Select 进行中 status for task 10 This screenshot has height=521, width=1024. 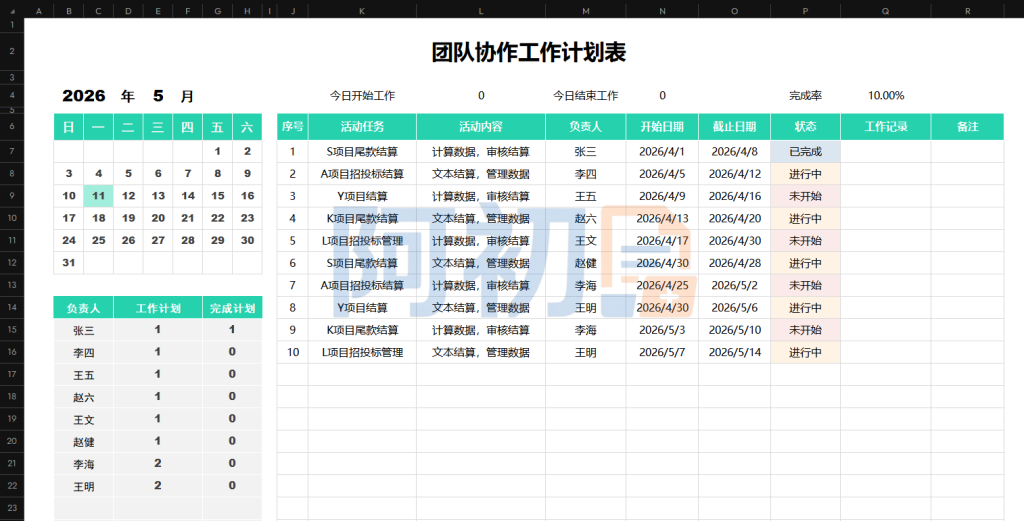pyautogui.click(x=805, y=352)
